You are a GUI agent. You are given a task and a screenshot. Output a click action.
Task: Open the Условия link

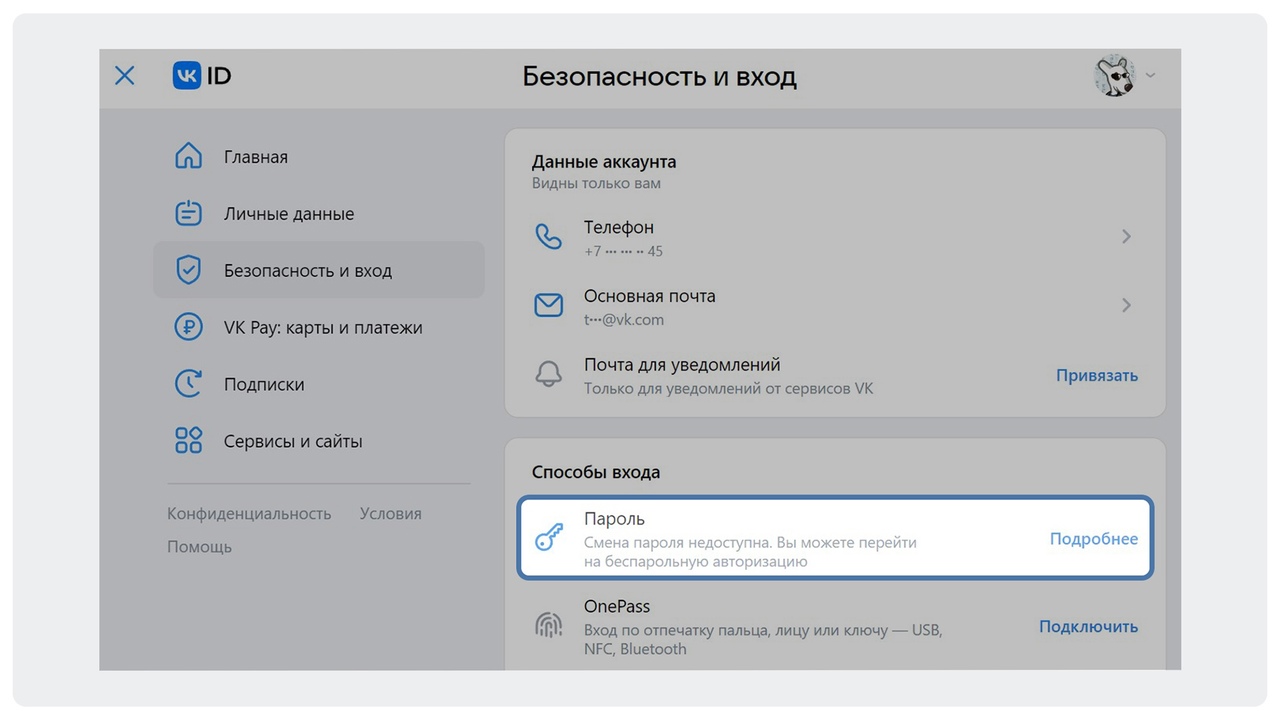[x=390, y=513]
